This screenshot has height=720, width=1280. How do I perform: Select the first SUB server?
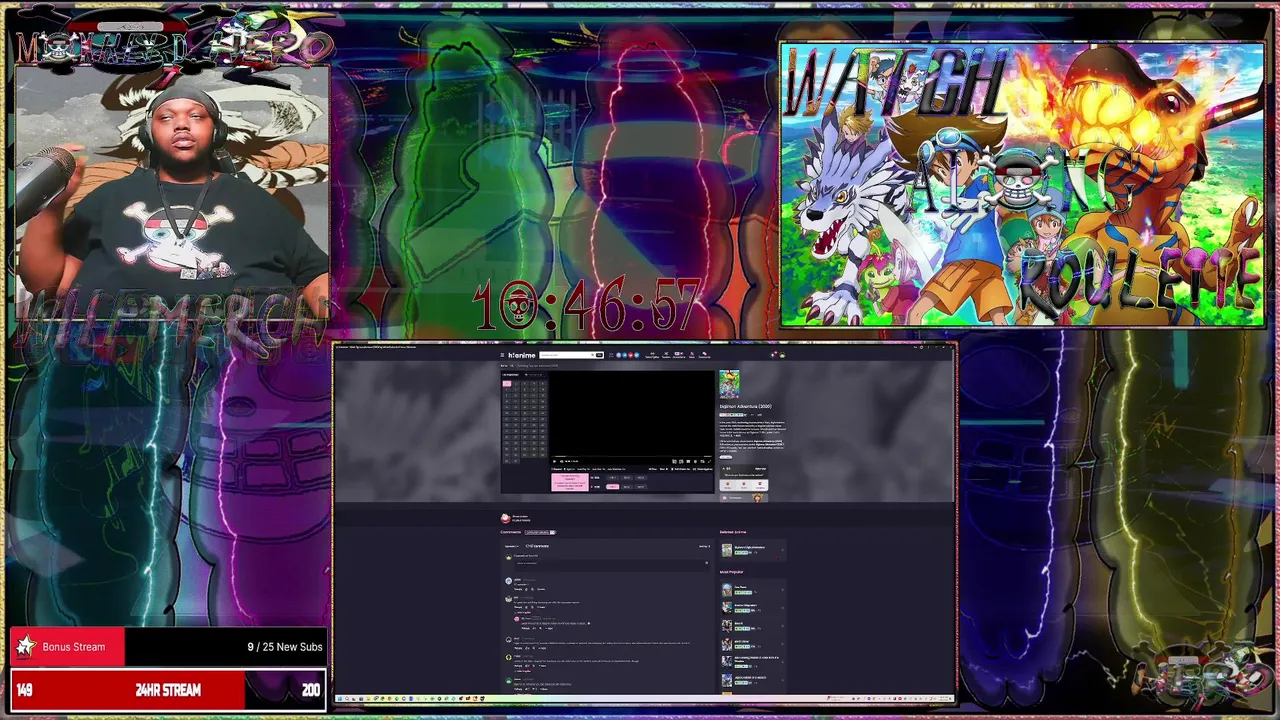coord(613,478)
